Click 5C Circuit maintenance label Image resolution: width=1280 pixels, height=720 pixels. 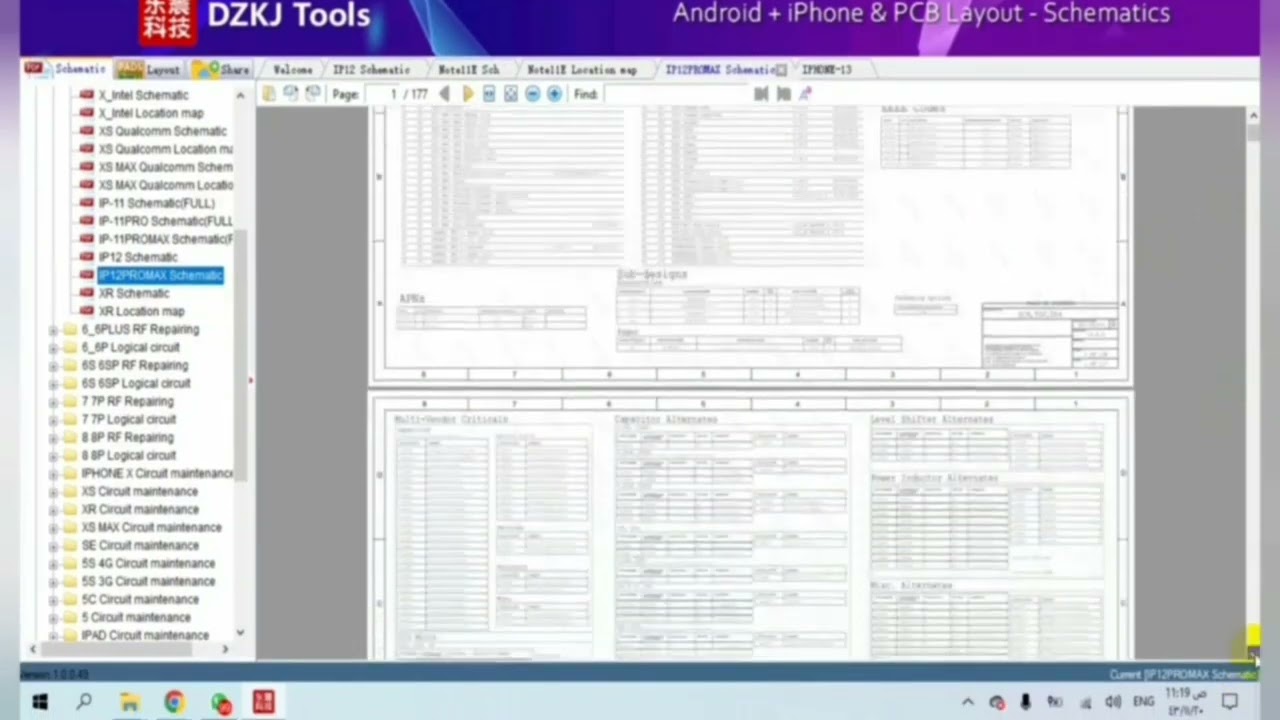(x=140, y=599)
